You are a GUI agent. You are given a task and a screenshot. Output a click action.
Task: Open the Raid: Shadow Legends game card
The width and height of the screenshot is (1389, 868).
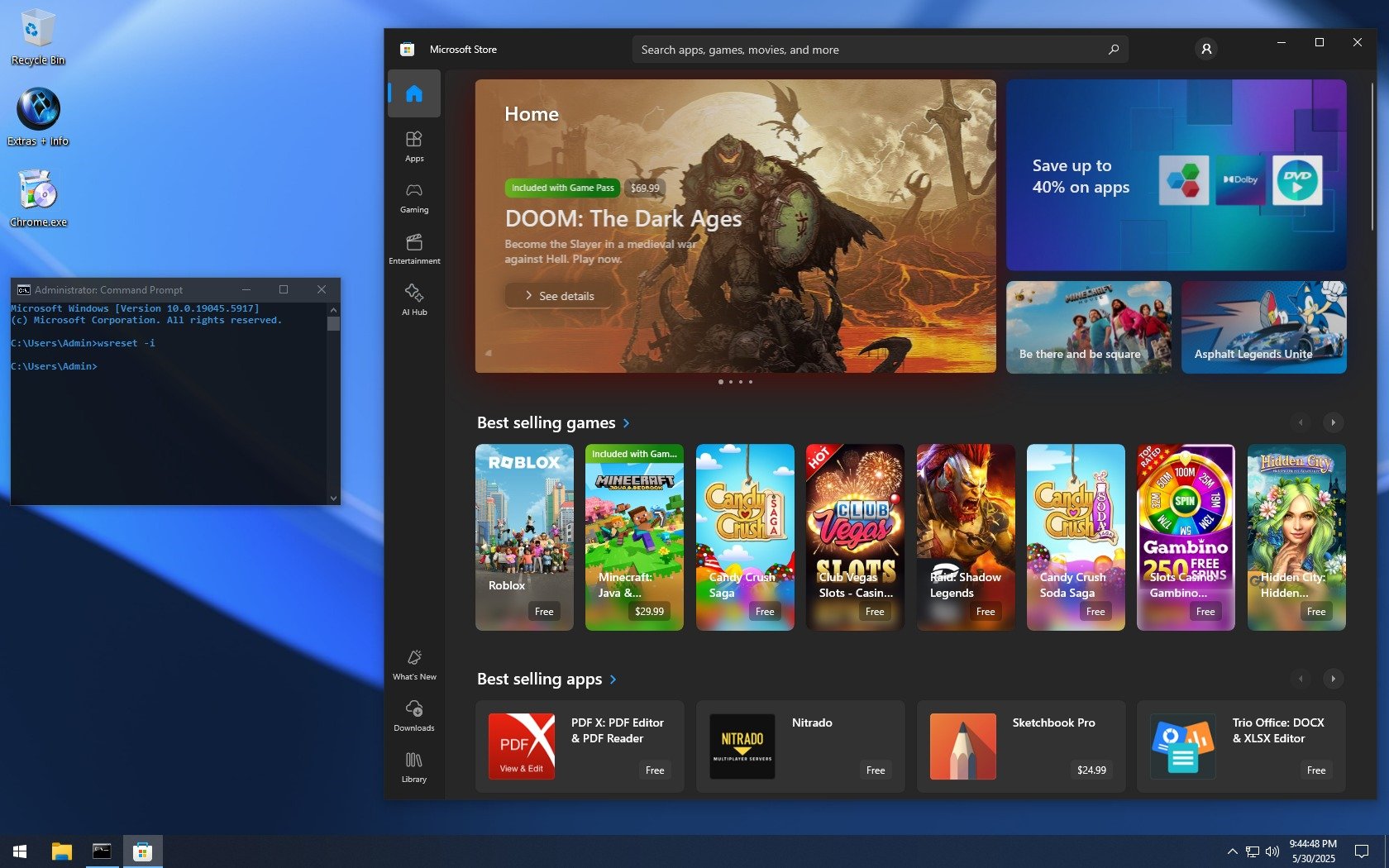pos(966,537)
